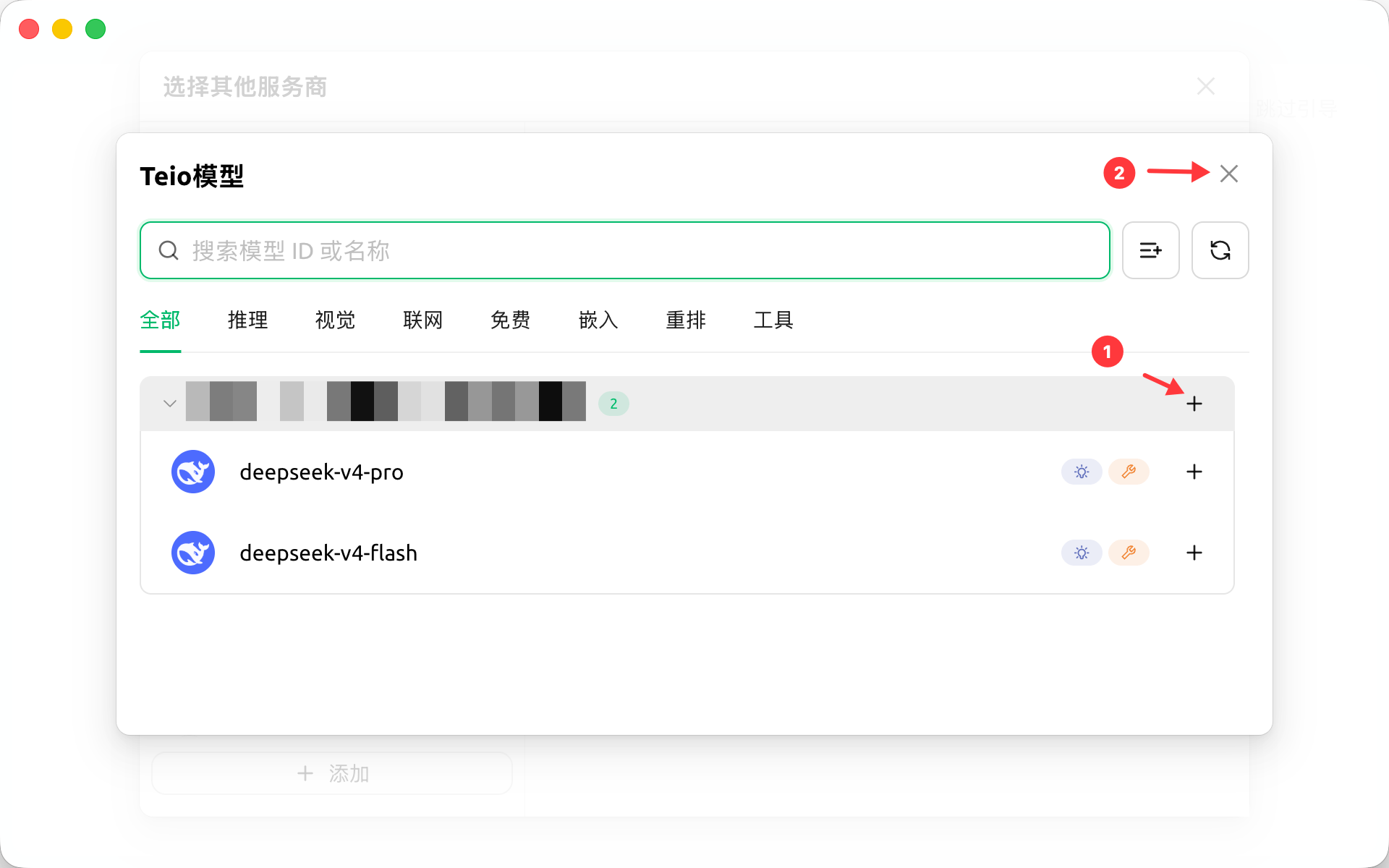This screenshot has width=1389, height=868.
Task: Close the Teio模型 dialog
Action: (1228, 174)
